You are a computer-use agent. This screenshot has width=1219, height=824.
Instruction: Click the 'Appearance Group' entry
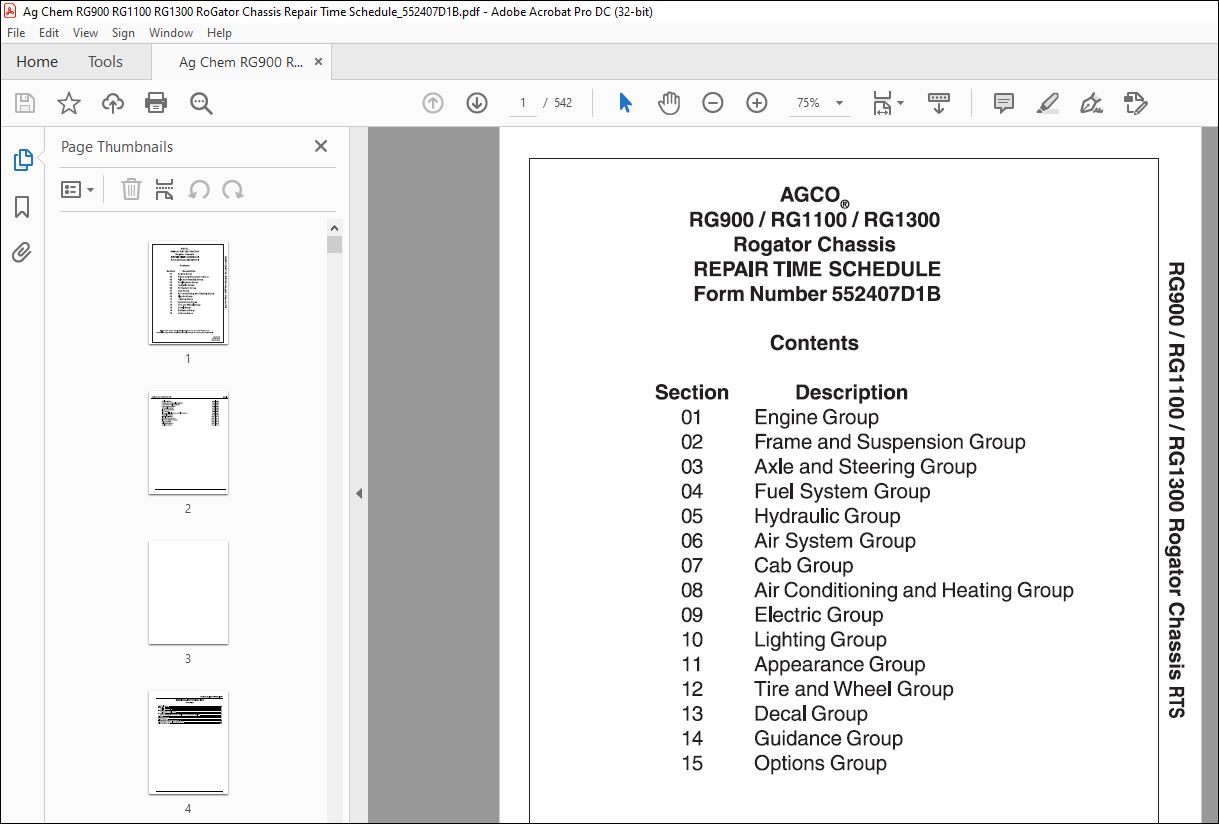pos(840,665)
